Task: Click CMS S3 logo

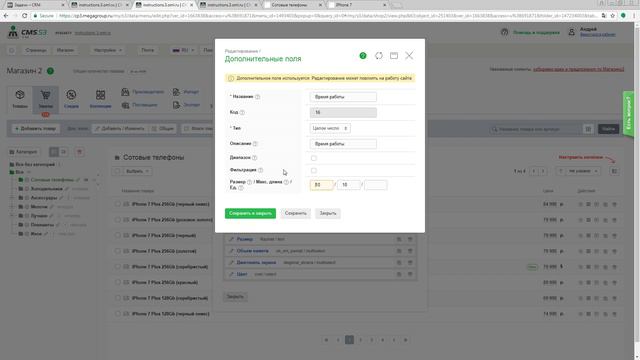Action: coord(28,32)
